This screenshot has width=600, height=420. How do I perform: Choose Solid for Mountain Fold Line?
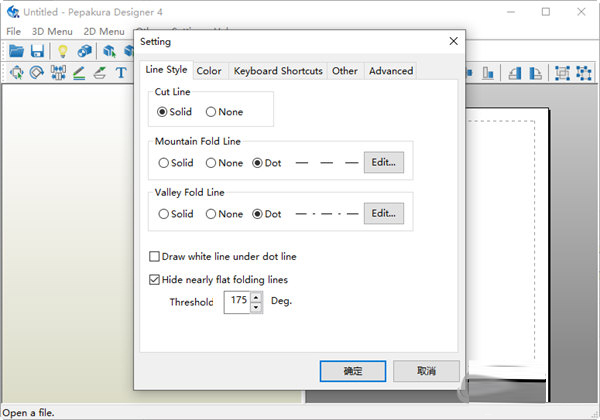click(x=164, y=162)
